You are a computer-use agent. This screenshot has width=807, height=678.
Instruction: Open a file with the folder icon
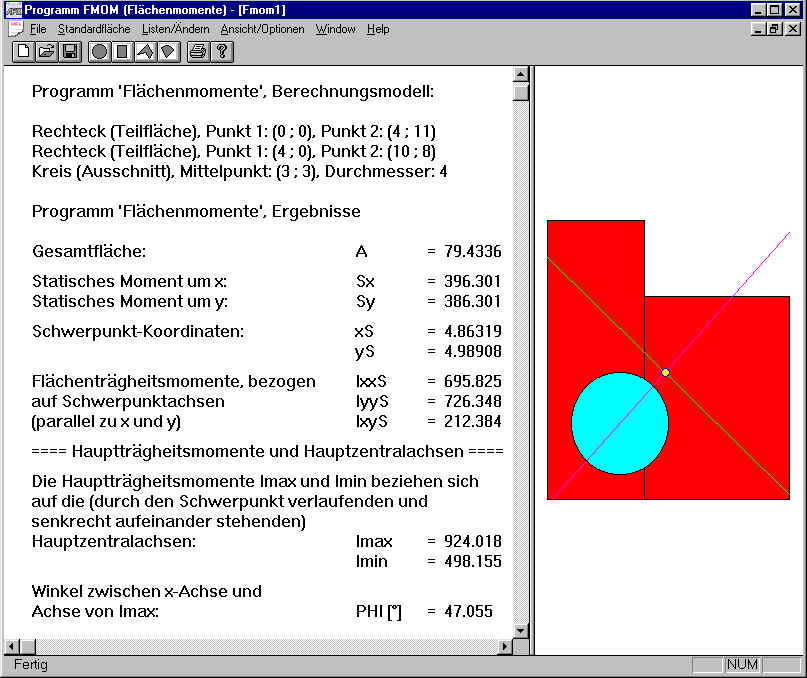(46, 51)
